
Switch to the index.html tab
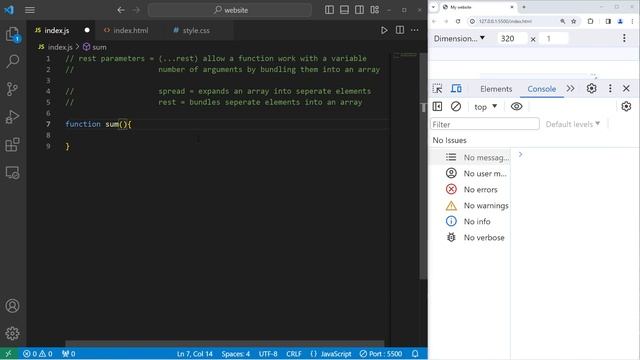(x=131, y=30)
